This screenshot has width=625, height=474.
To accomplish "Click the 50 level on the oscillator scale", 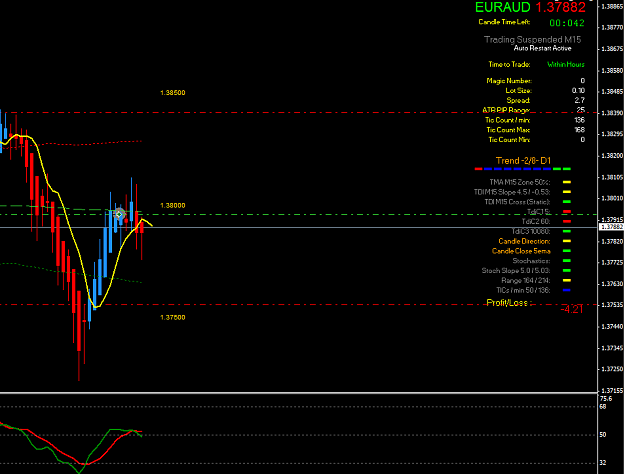I will [603, 435].
